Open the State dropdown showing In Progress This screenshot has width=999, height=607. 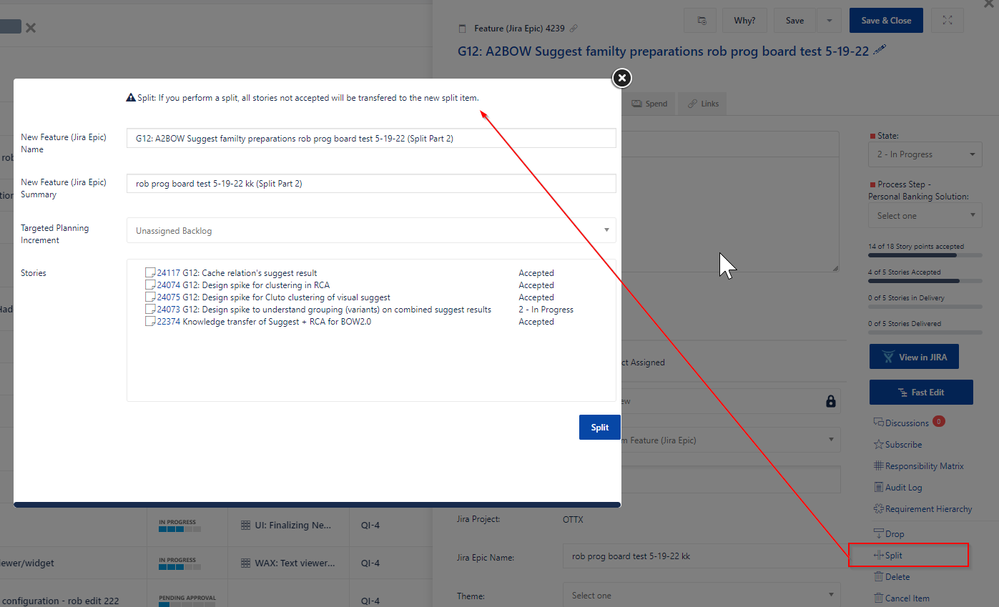(925, 154)
